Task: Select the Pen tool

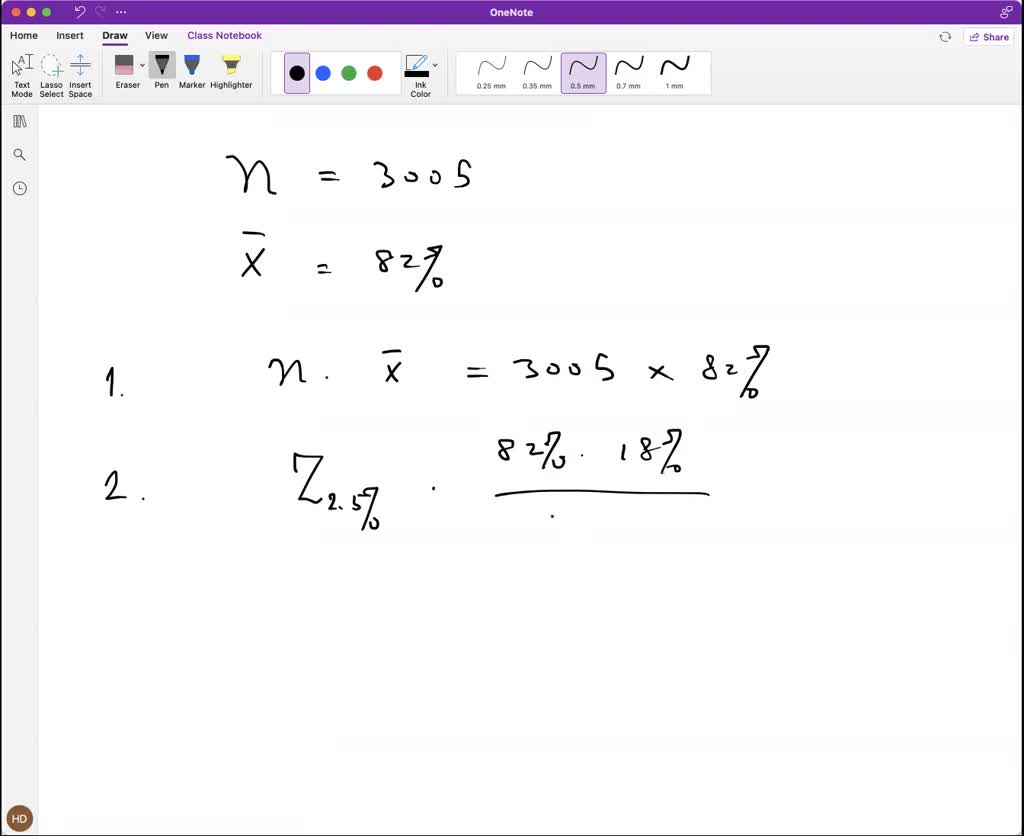Action: [162, 71]
